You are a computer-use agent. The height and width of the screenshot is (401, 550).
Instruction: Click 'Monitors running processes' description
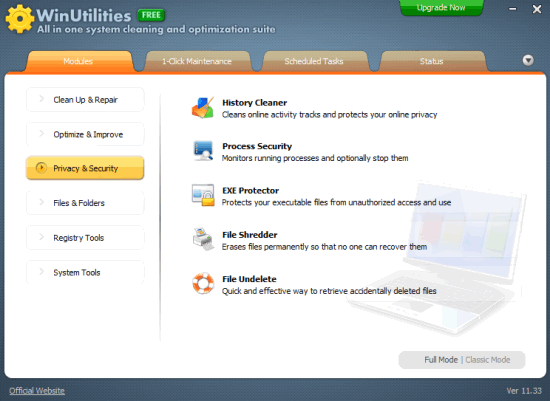pyautogui.click(x=315, y=158)
